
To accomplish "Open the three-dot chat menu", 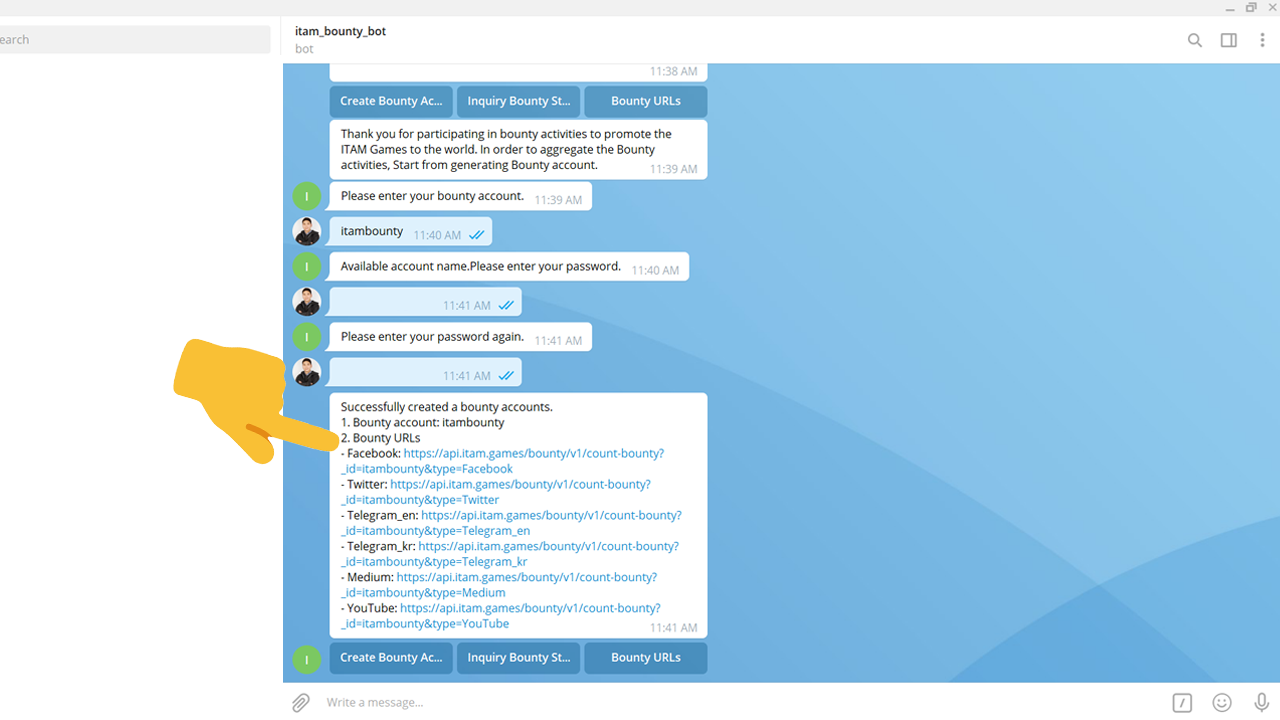I will pyautogui.click(x=1262, y=40).
